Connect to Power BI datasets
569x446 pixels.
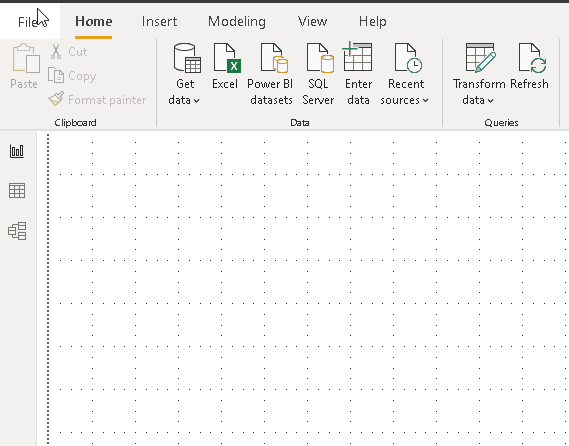coord(271,74)
